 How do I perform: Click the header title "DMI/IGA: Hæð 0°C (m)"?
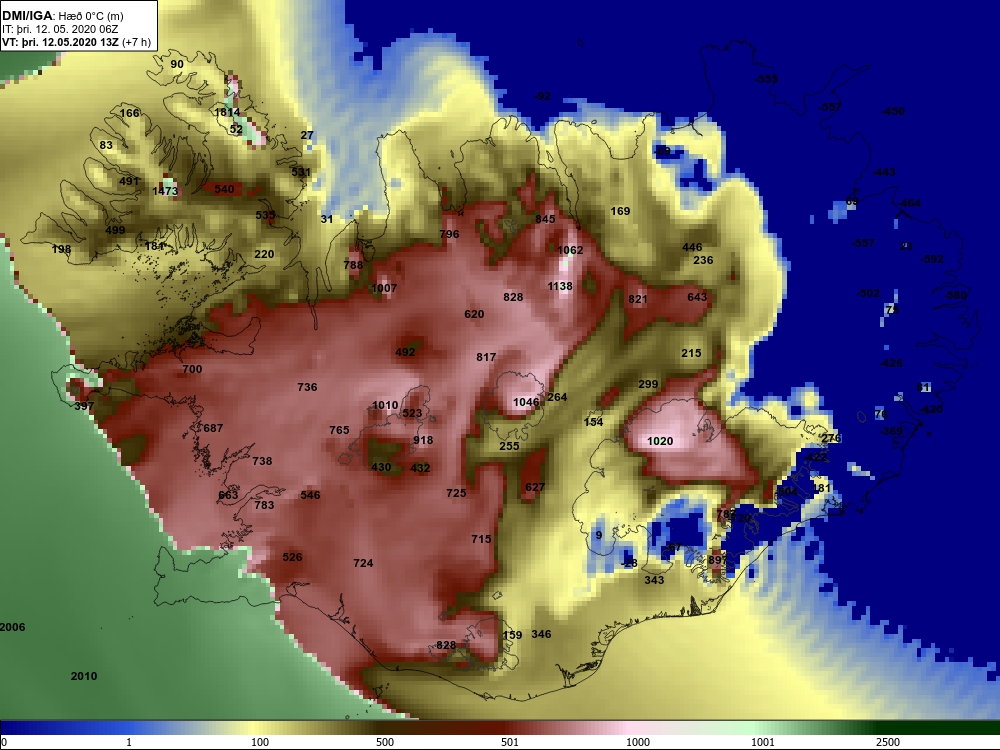pyautogui.click(x=62, y=15)
